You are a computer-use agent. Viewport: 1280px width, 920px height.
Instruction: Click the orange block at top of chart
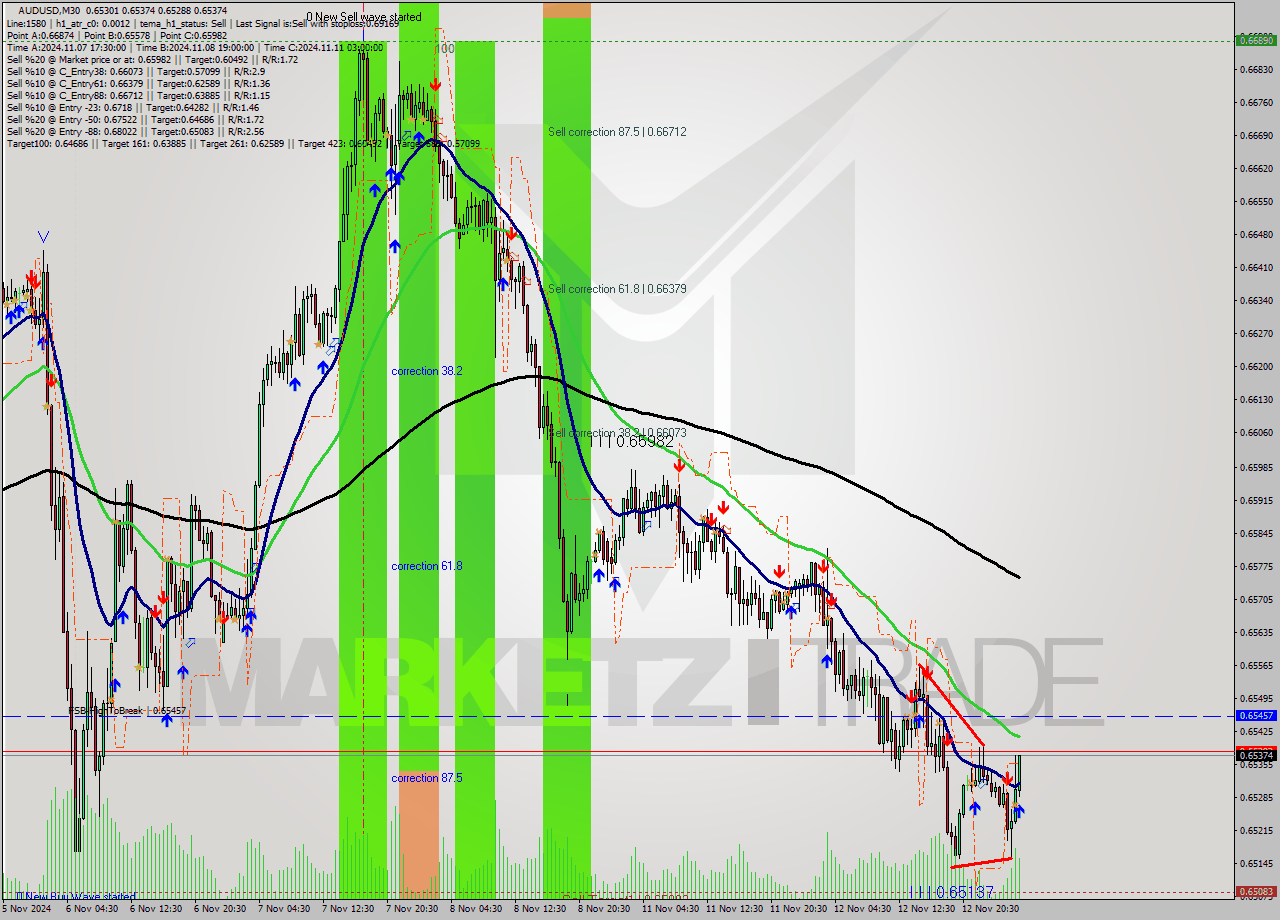567,9
